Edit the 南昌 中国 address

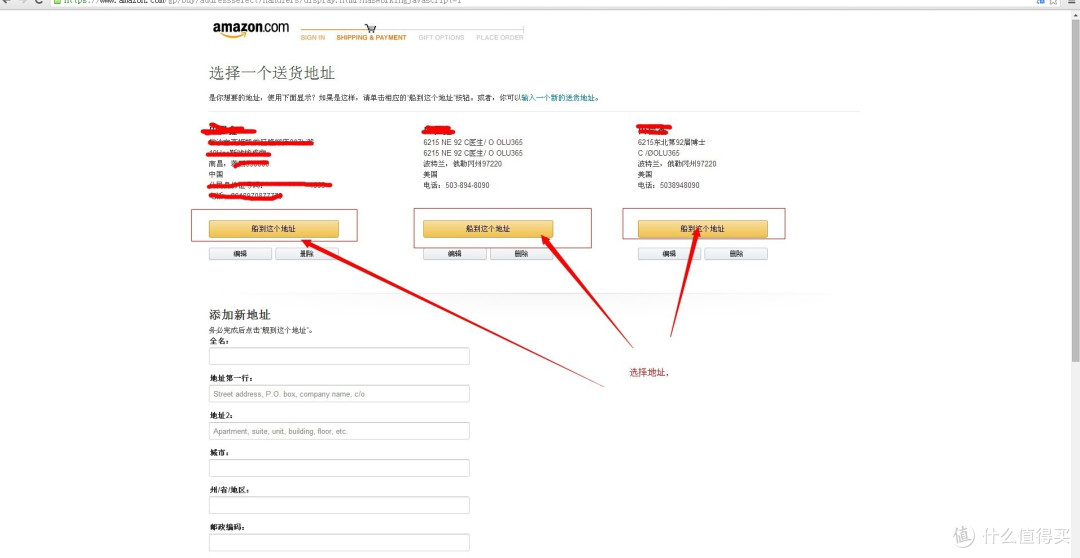[240, 254]
